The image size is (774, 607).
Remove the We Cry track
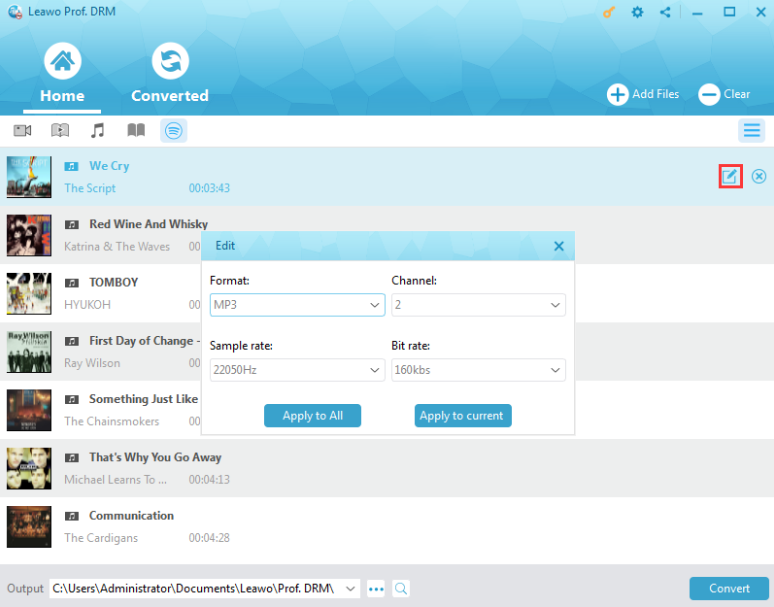pos(759,176)
